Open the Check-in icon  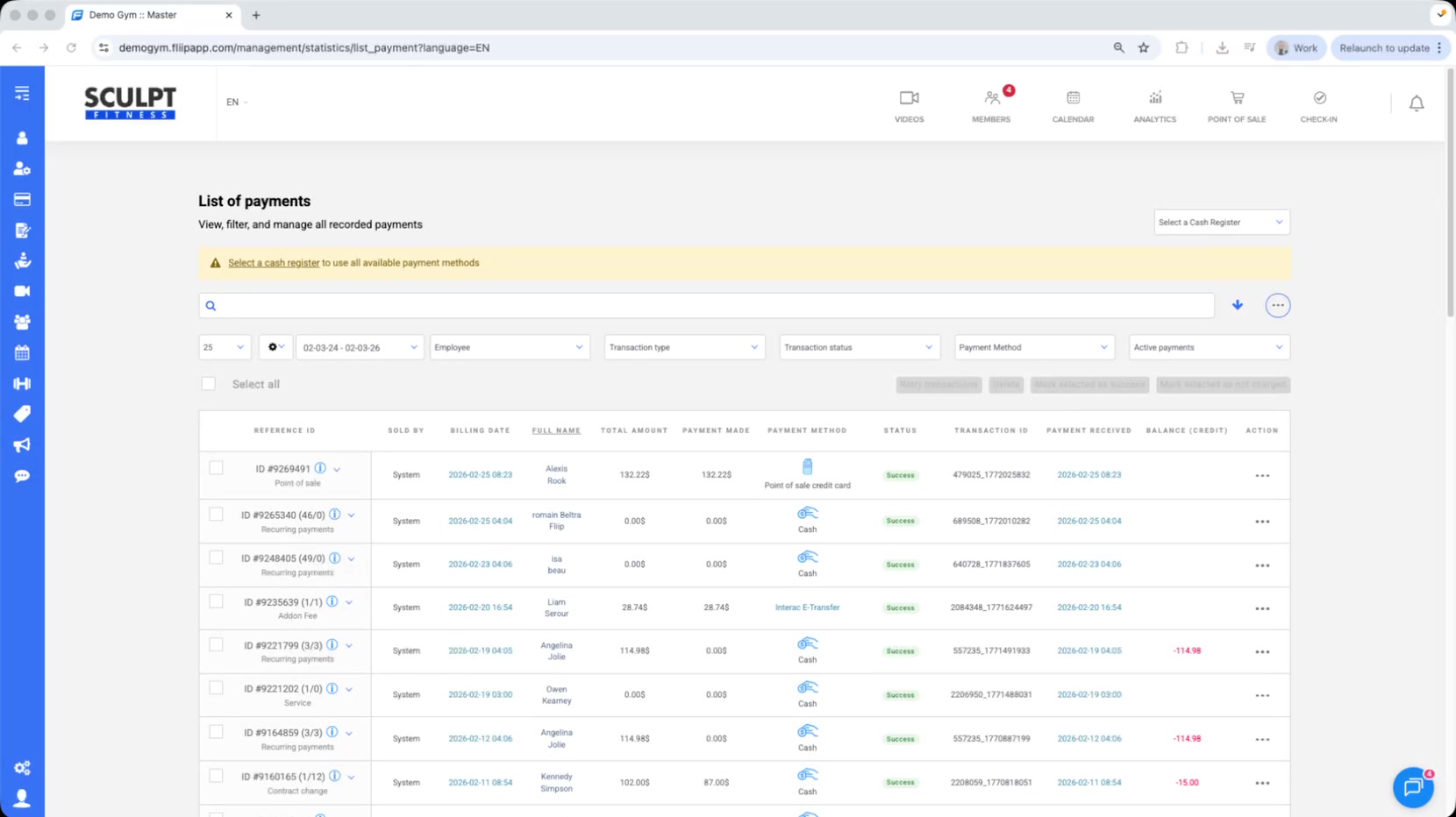(x=1318, y=98)
